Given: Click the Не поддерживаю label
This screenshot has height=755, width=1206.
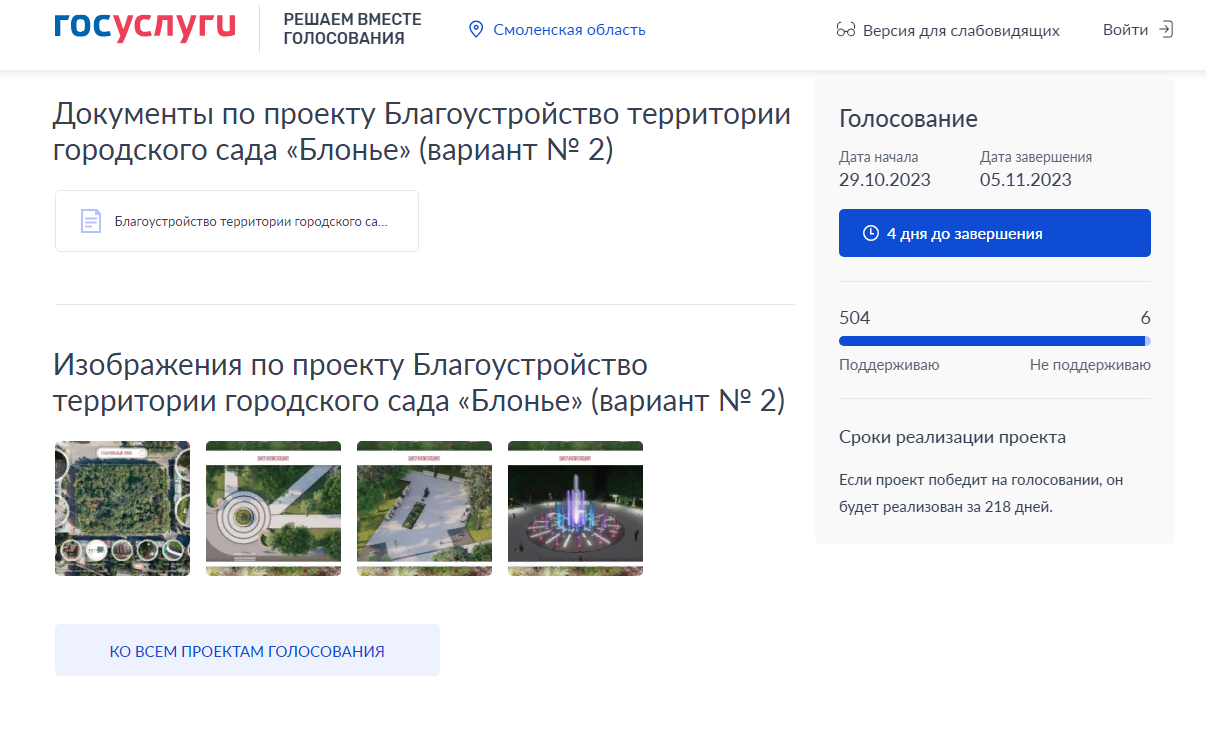Looking at the screenshot, I should click(x=1090, y=365).
